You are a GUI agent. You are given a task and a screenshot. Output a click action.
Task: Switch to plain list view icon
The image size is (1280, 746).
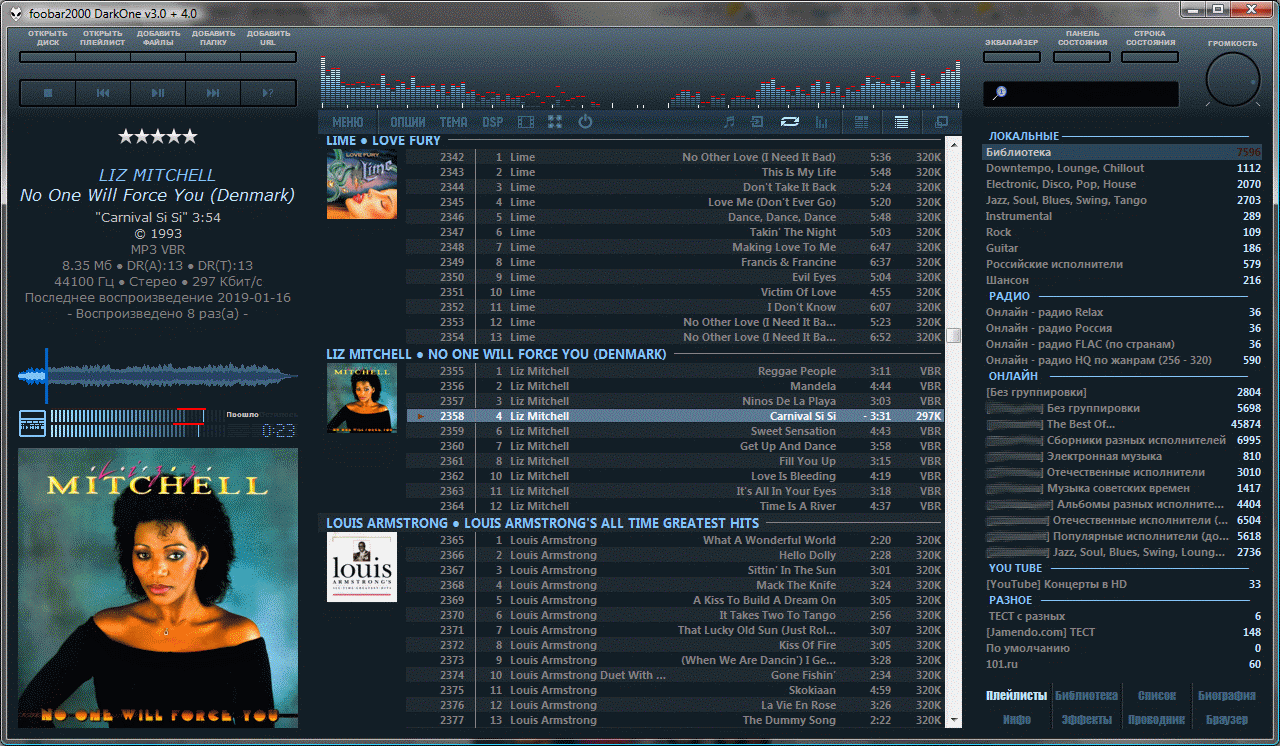(x=901, y=122)
